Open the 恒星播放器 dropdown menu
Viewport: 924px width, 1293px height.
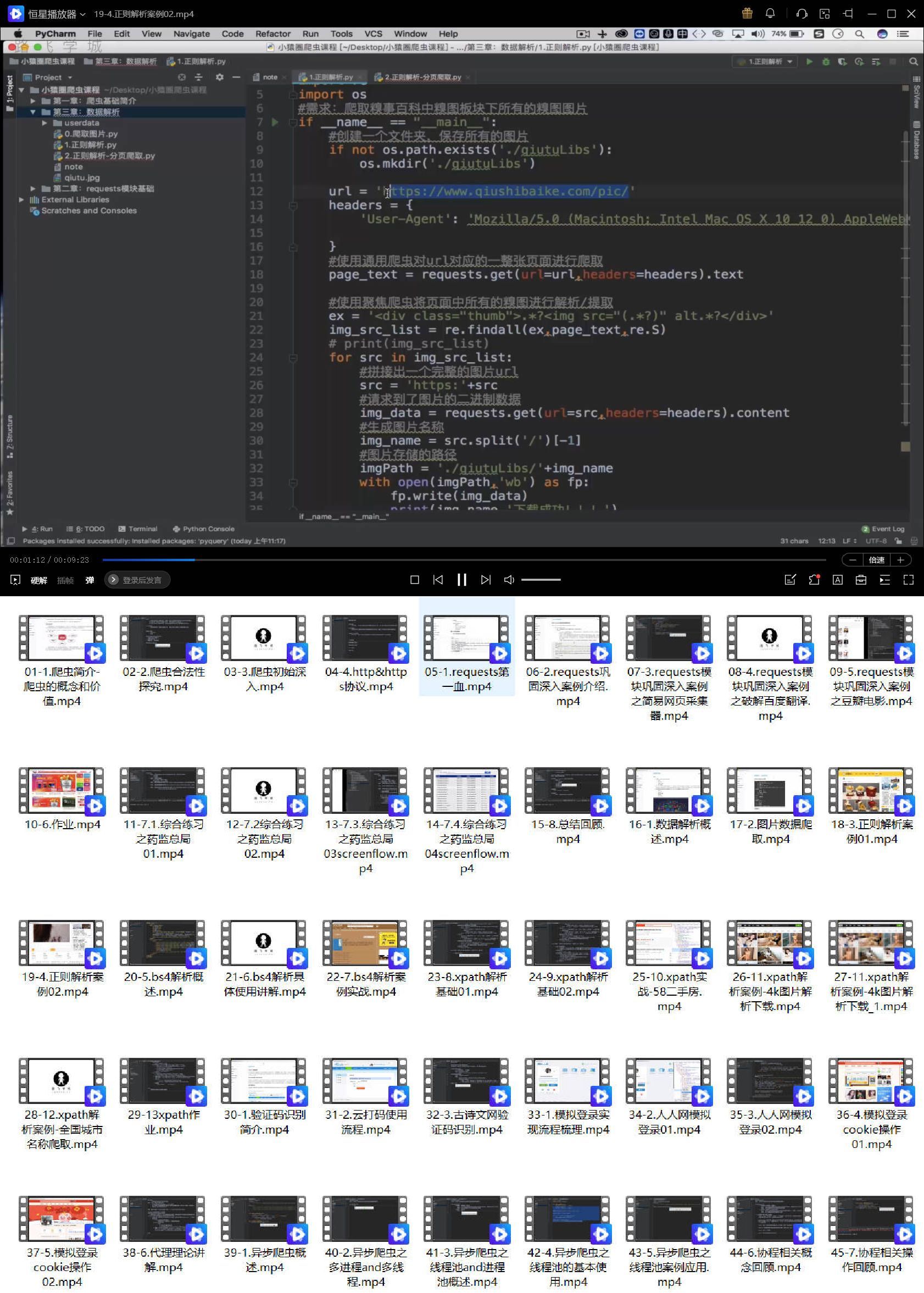pos(56,14)
